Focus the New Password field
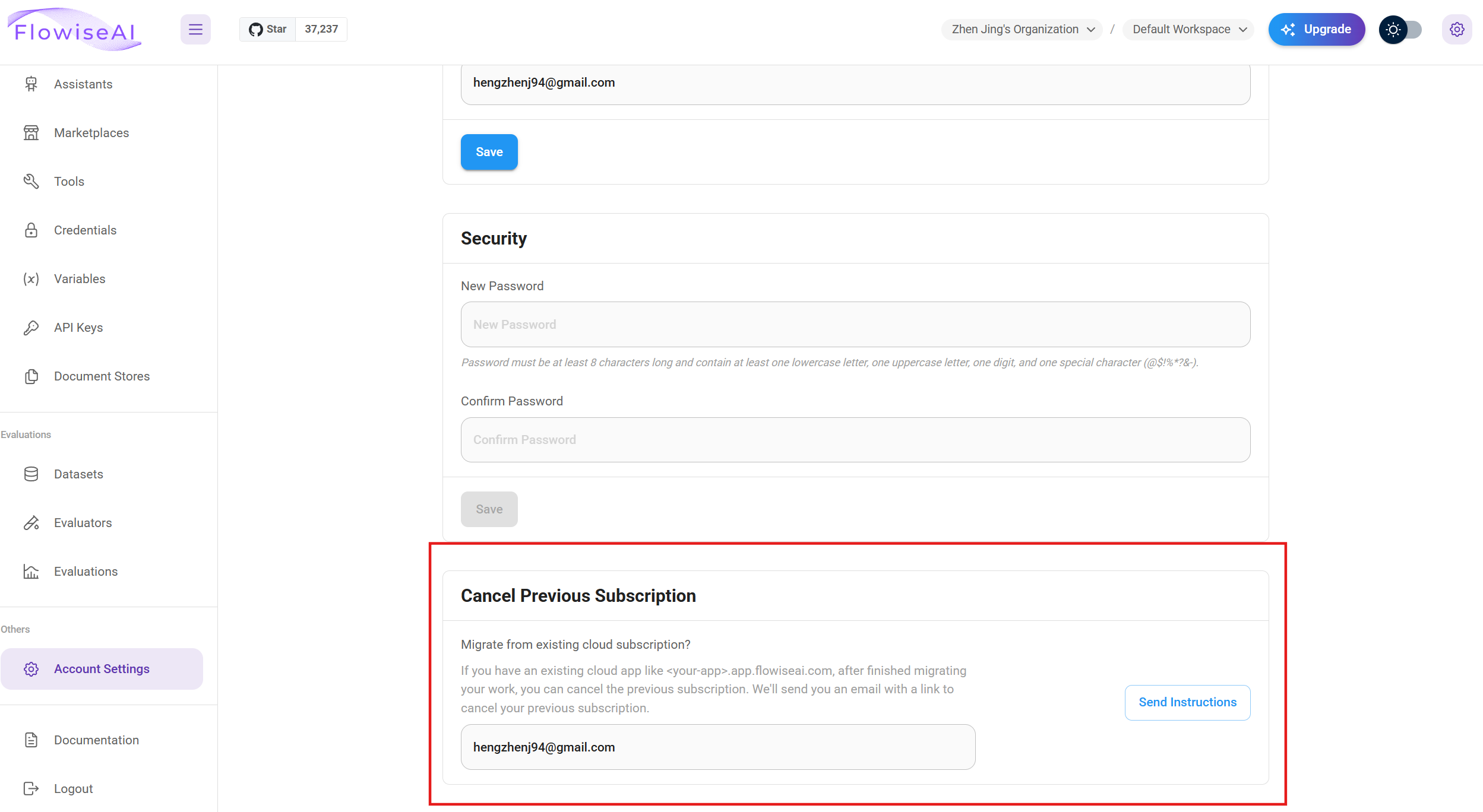The height and width of the screenshot is (812, 1483). pyautogui.click(x=855, y=325)
